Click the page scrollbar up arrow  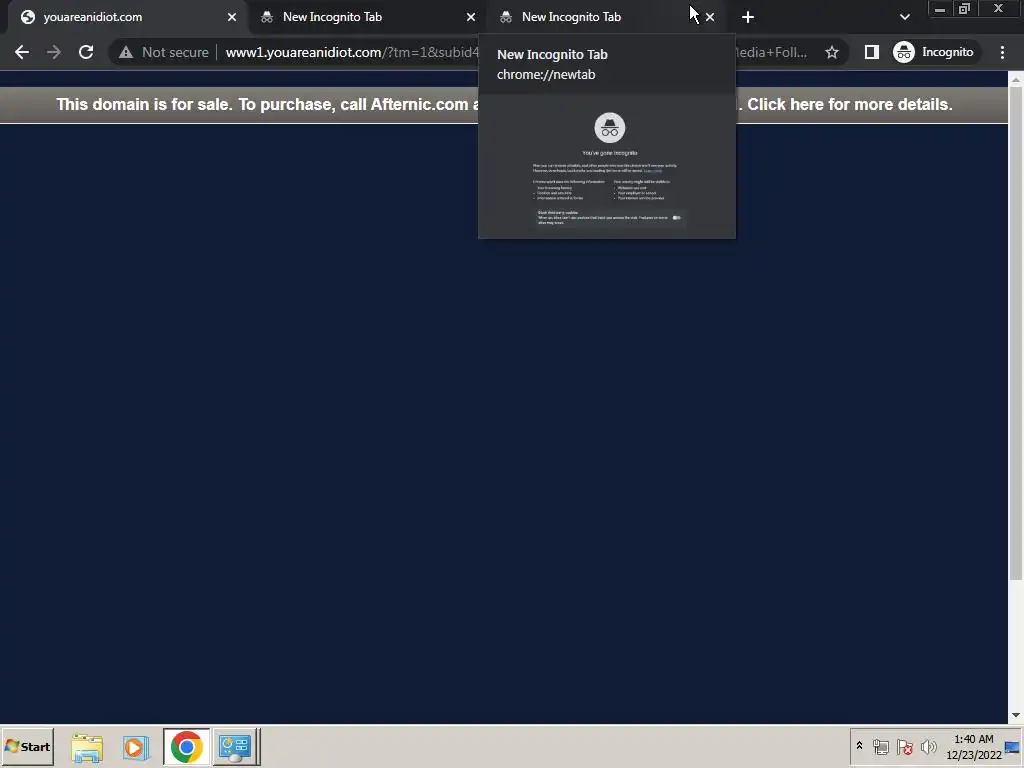coord(1016,79)
